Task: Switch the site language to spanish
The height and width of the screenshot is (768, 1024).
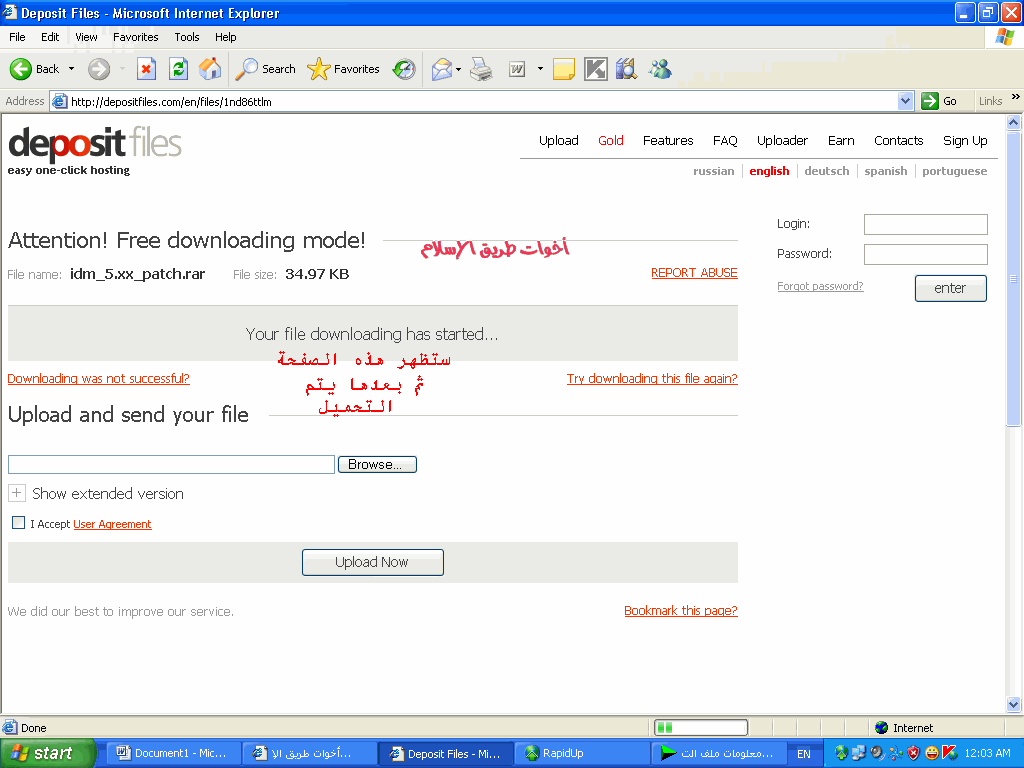Action: 886,171
